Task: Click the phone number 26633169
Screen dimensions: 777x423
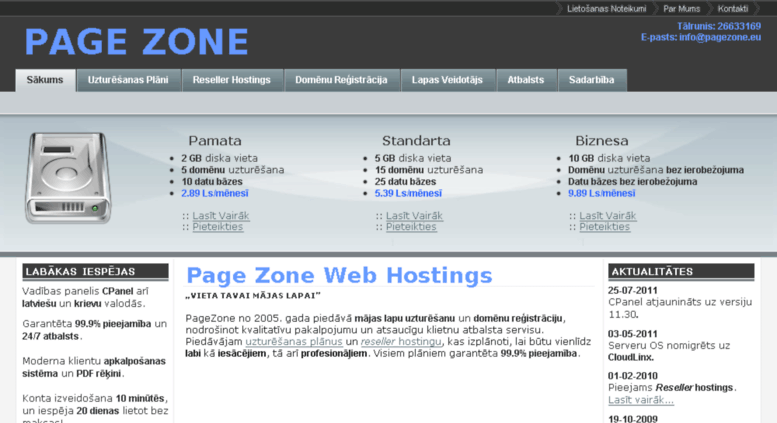Action: pos(739,26)
